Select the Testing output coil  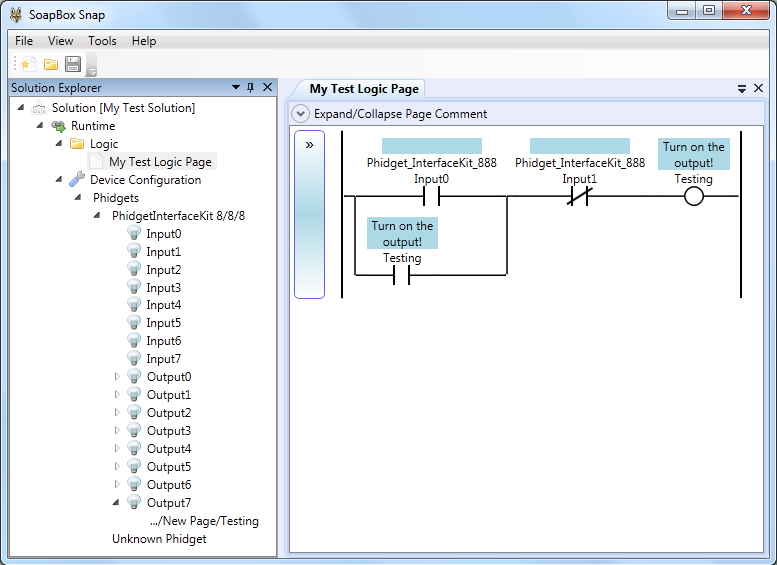pyautogui.click(x=694, y=196)
